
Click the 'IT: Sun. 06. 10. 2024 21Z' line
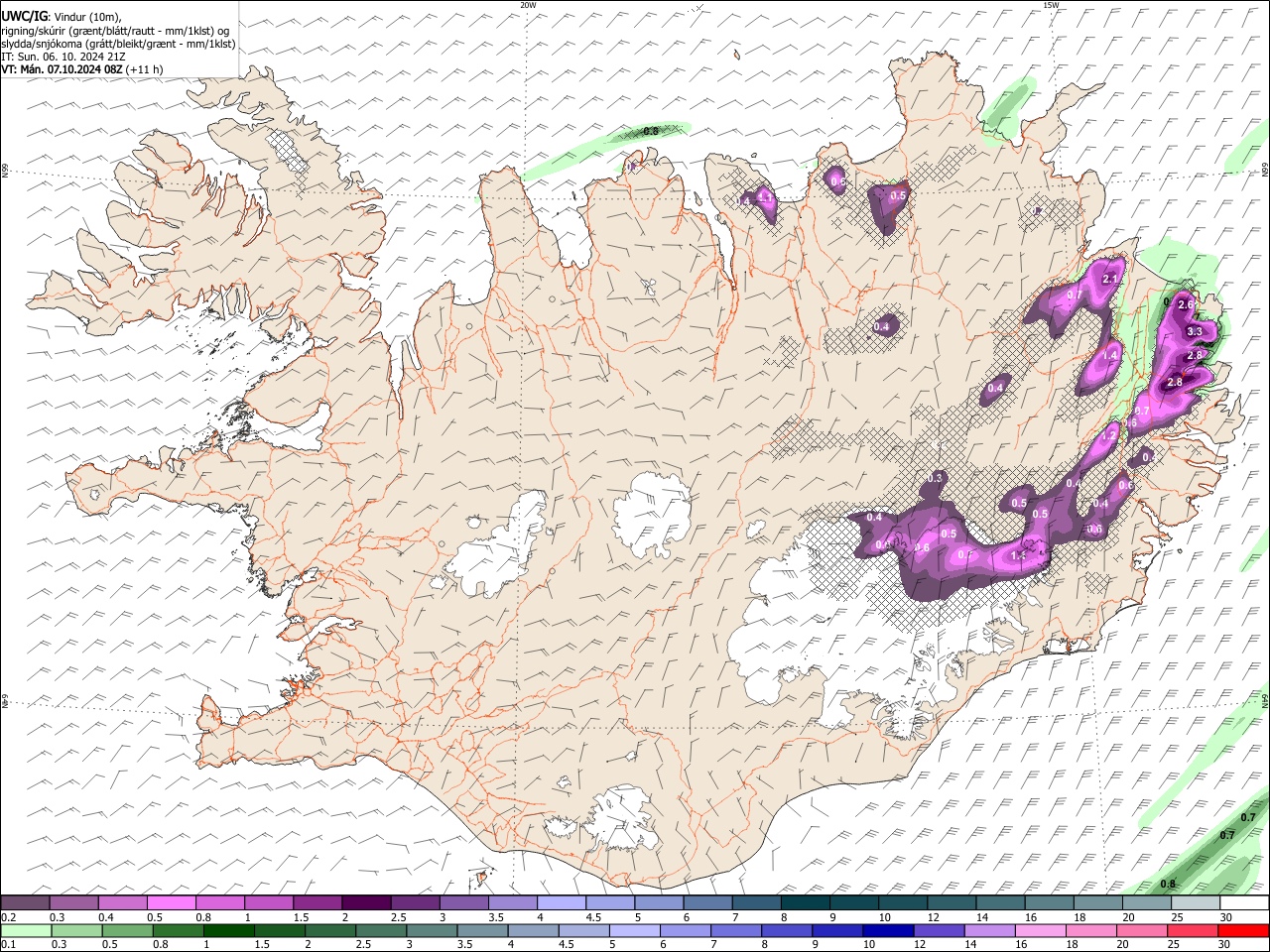pos(63,57)
